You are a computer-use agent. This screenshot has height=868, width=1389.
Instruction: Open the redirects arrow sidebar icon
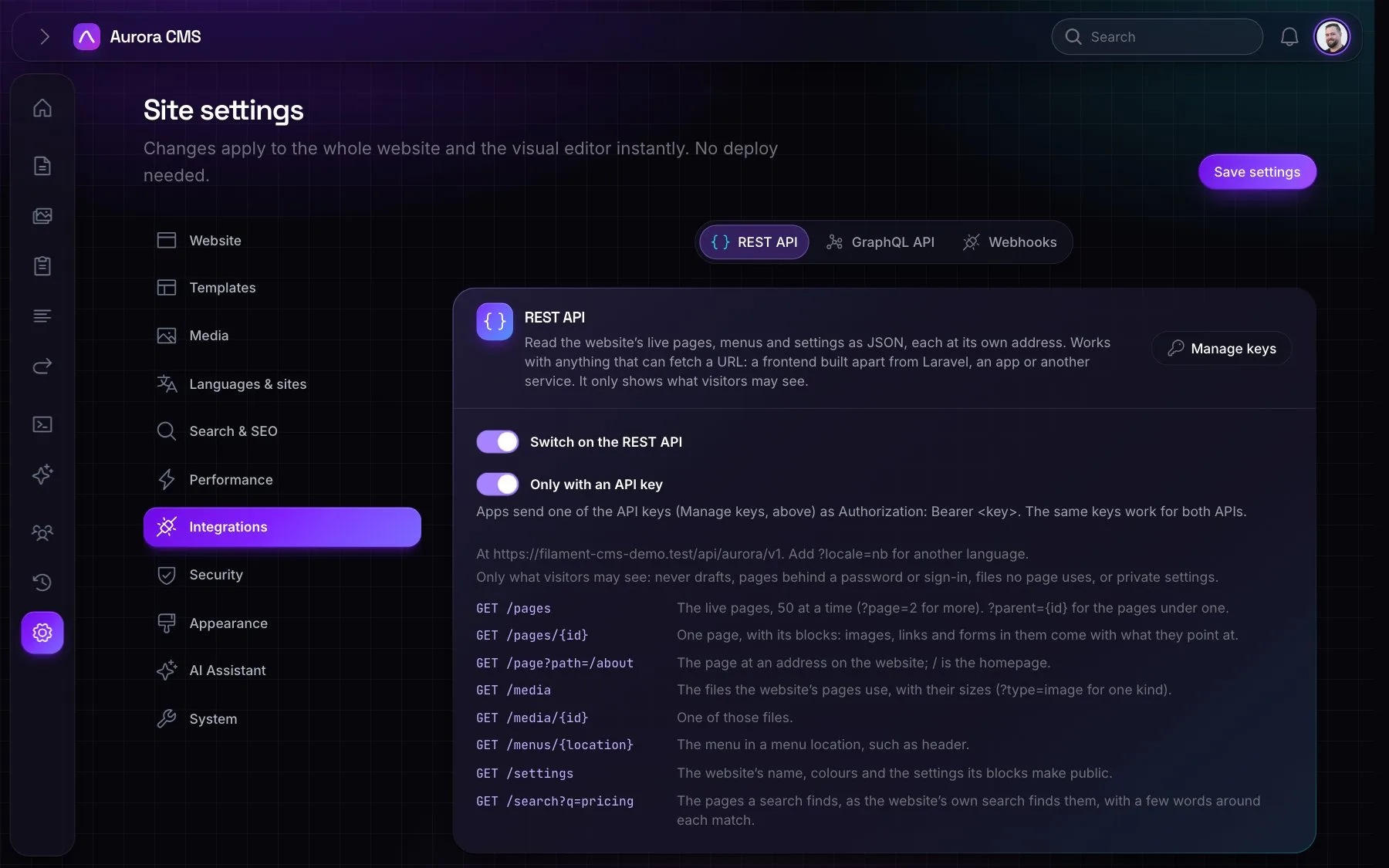click(x=42, y=366)
